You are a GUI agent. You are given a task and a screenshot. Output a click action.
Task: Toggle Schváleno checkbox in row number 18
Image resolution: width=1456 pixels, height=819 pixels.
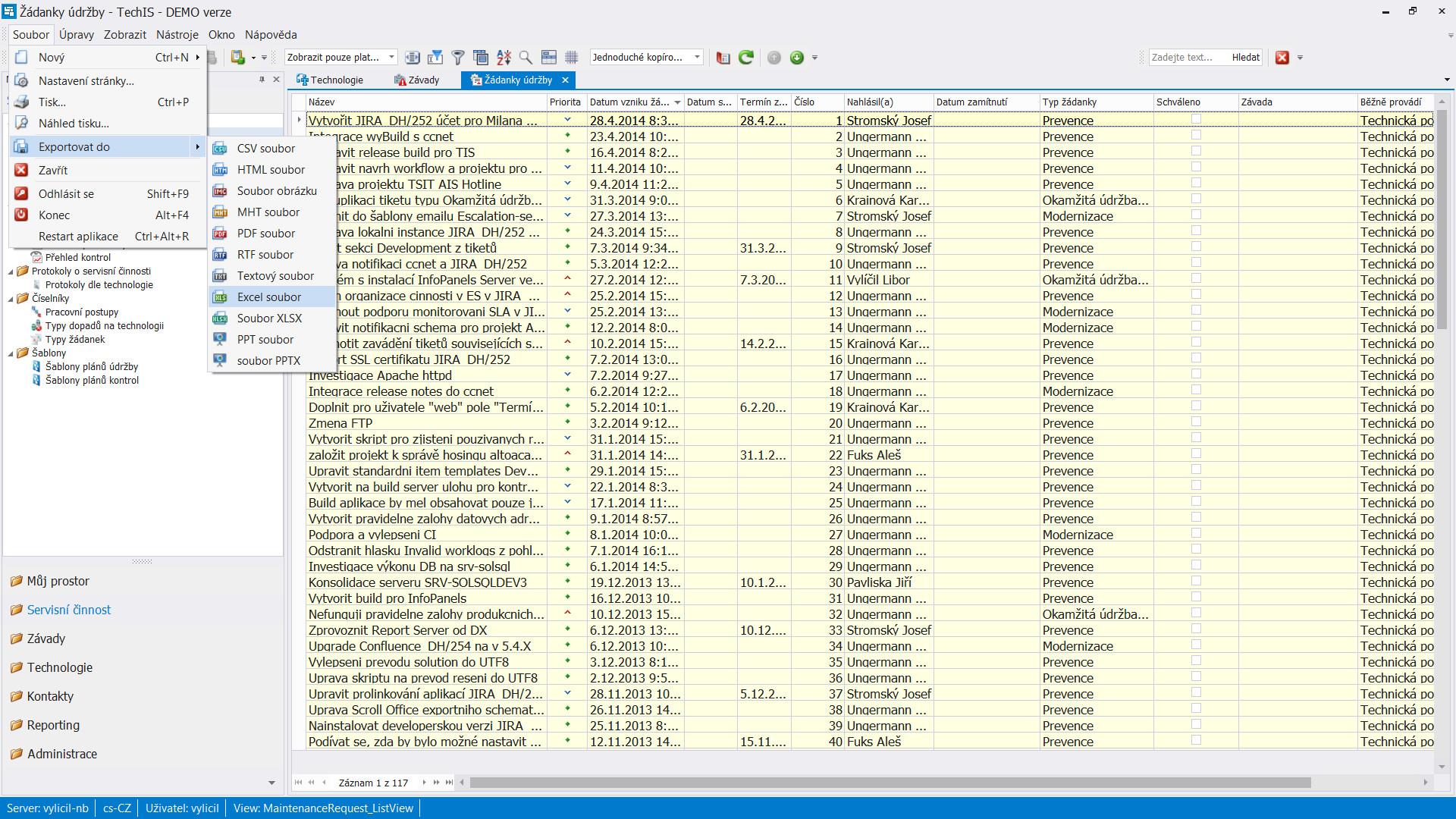coord(1196,390)
